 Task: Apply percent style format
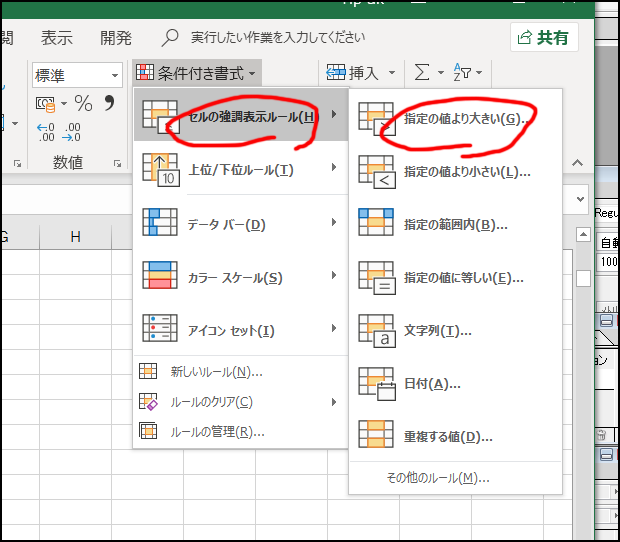83,104
